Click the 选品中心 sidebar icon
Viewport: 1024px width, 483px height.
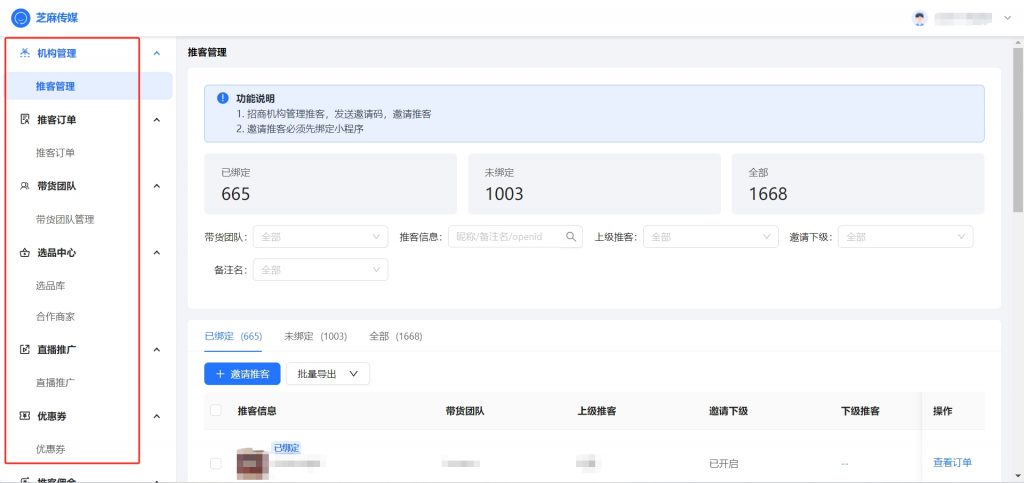tap(25, 253)
